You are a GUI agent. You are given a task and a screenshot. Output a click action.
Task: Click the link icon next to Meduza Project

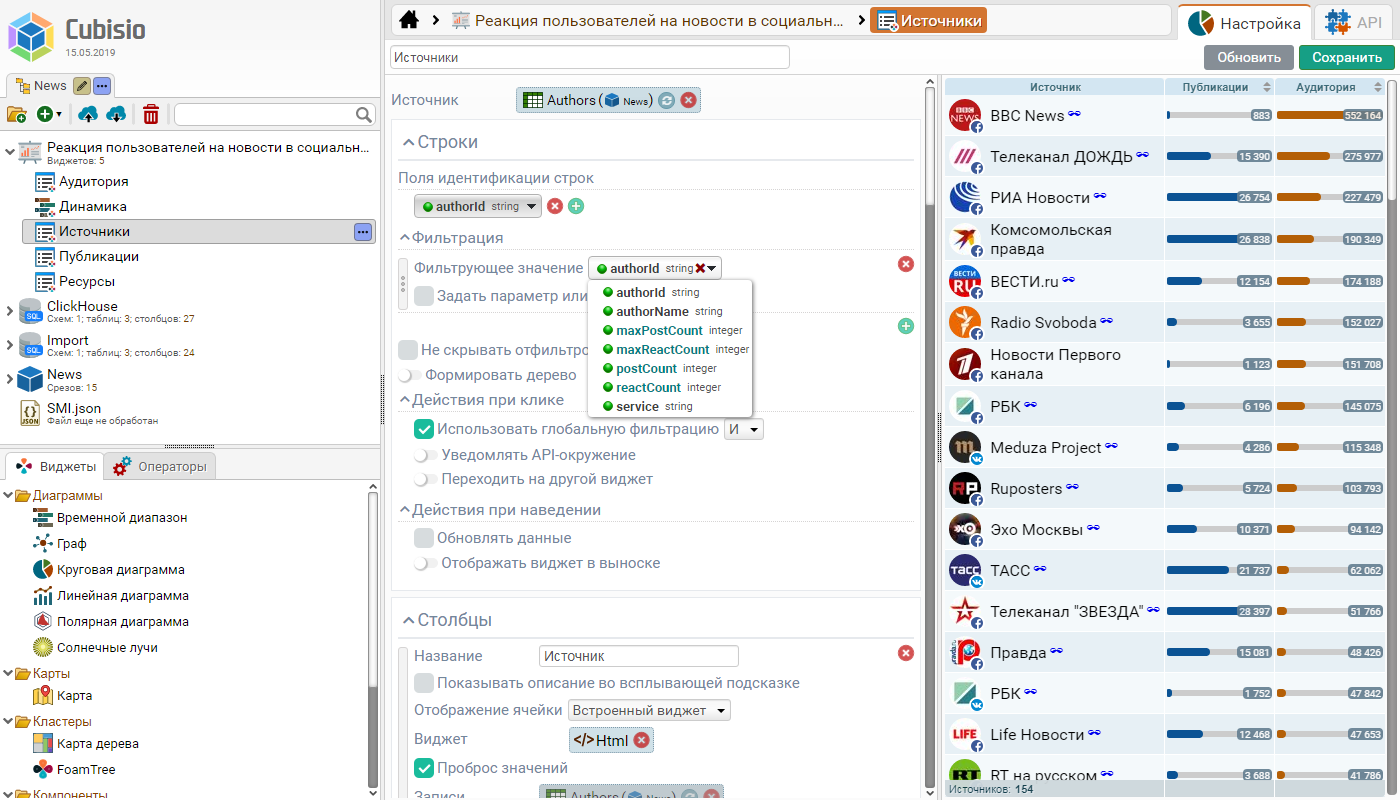(1111, 446)
